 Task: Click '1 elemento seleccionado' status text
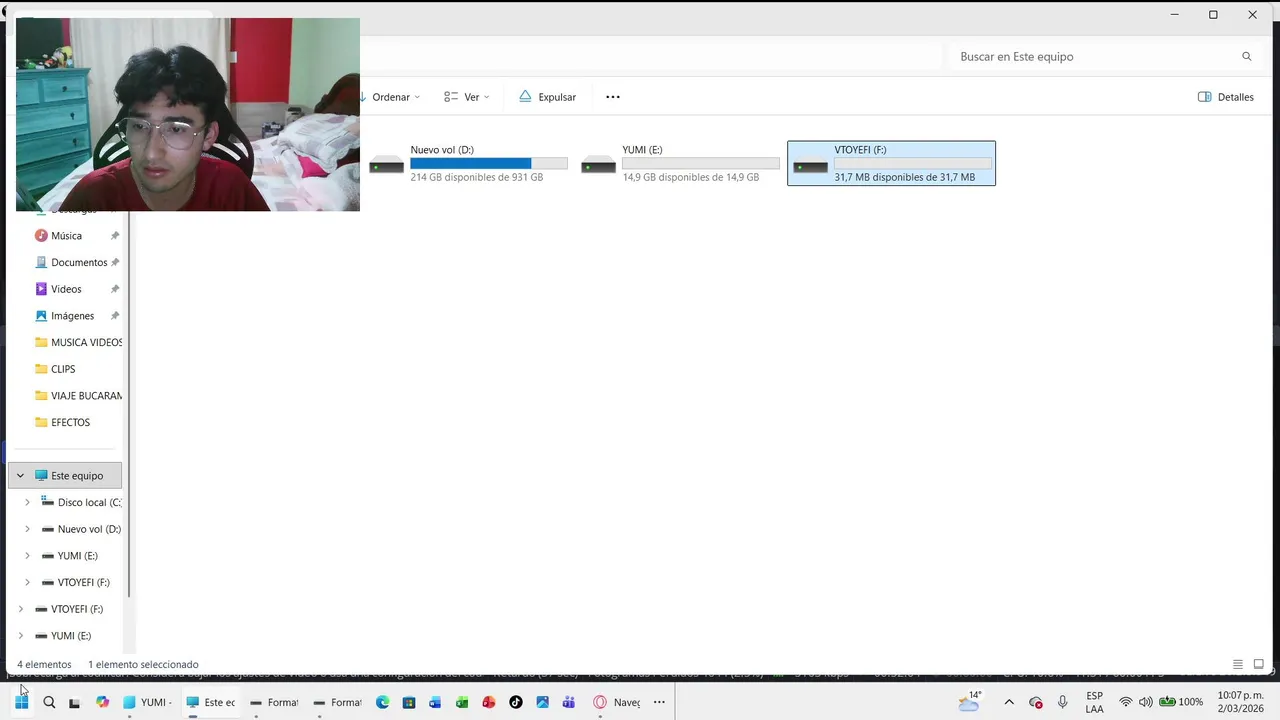click(143, 664)
